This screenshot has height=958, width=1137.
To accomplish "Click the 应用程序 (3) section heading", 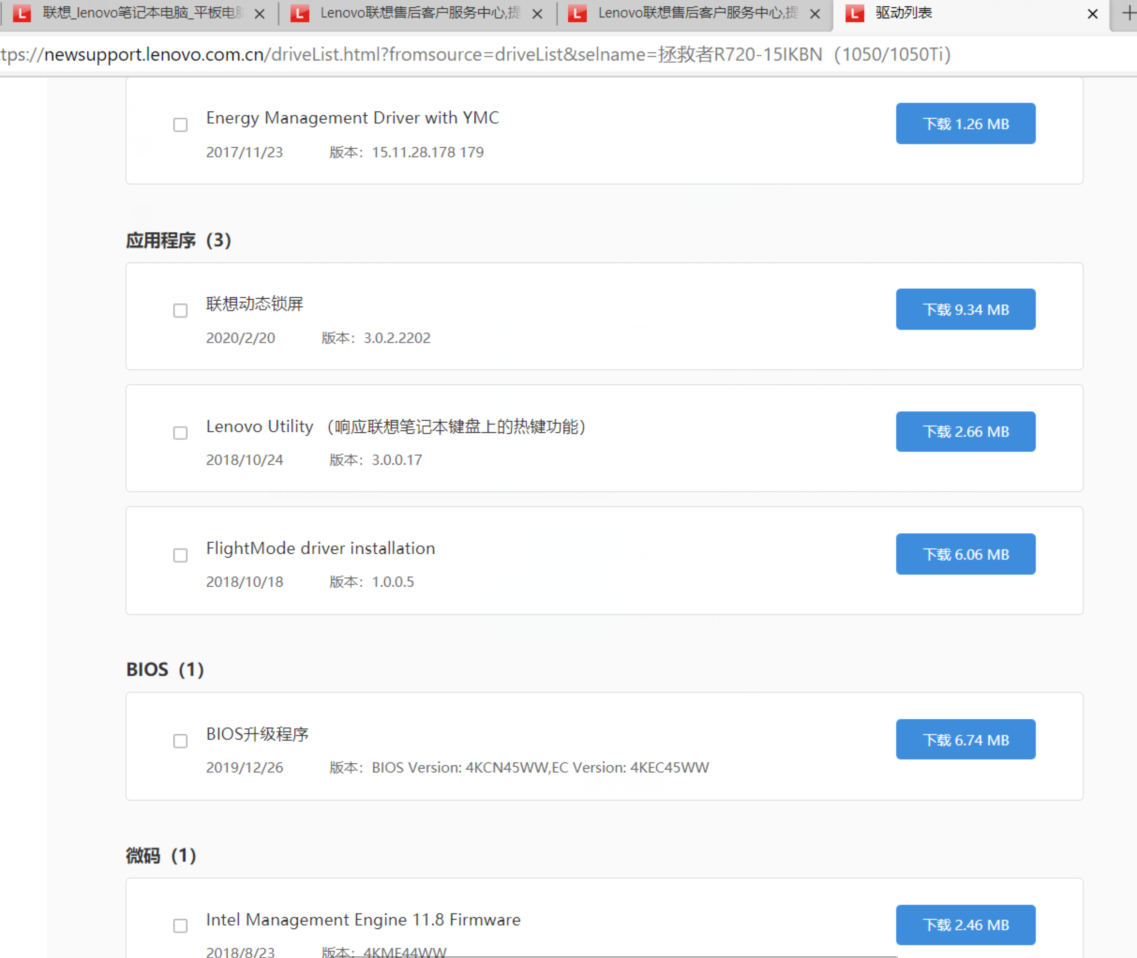I will (178, 240).
